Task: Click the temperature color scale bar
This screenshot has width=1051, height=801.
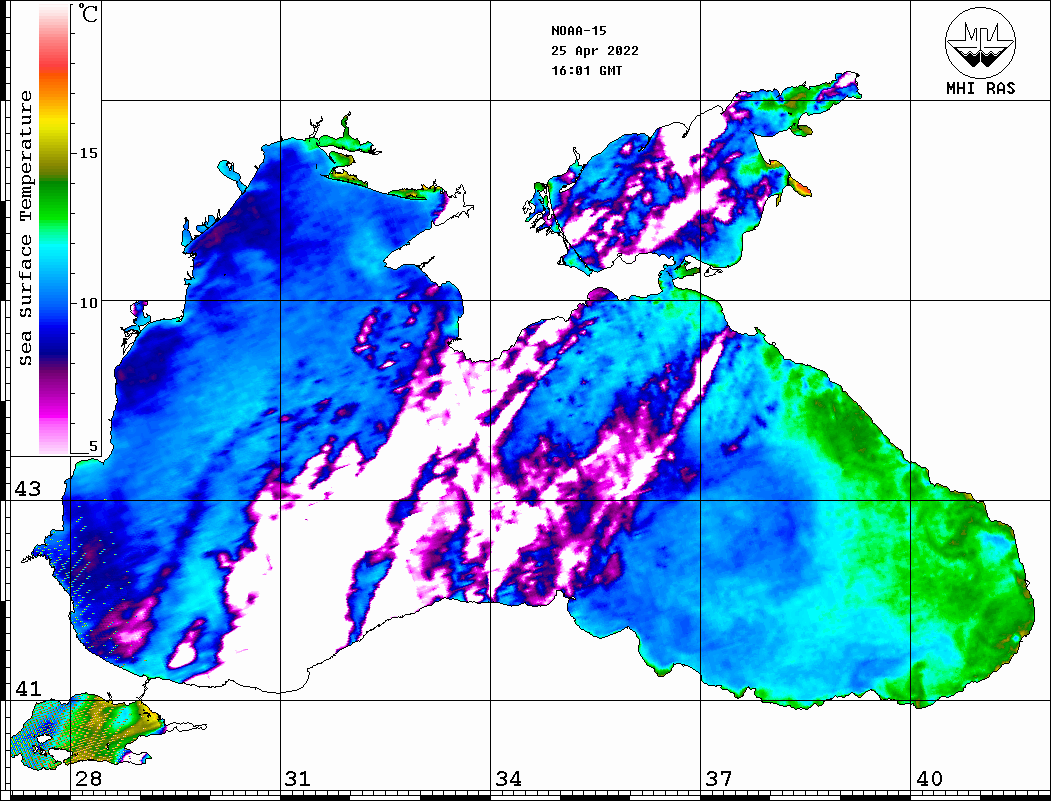Action: [x=54, y=230]
